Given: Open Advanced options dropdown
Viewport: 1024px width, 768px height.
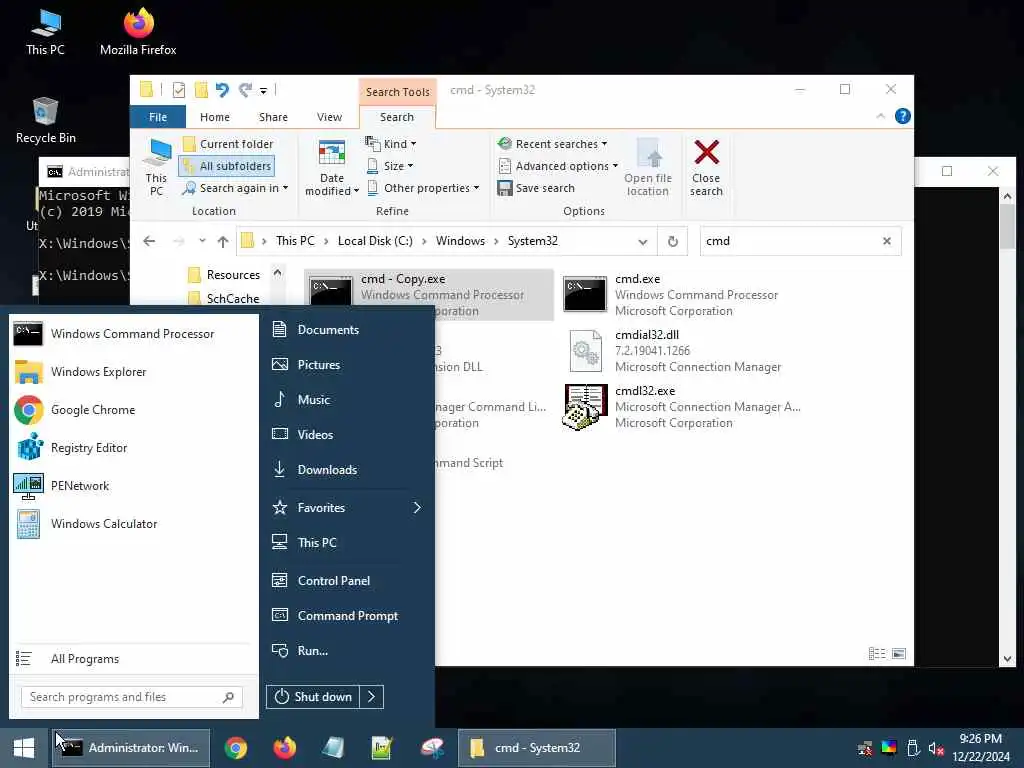Looking at the screenshot, I should tap(558, 166).
